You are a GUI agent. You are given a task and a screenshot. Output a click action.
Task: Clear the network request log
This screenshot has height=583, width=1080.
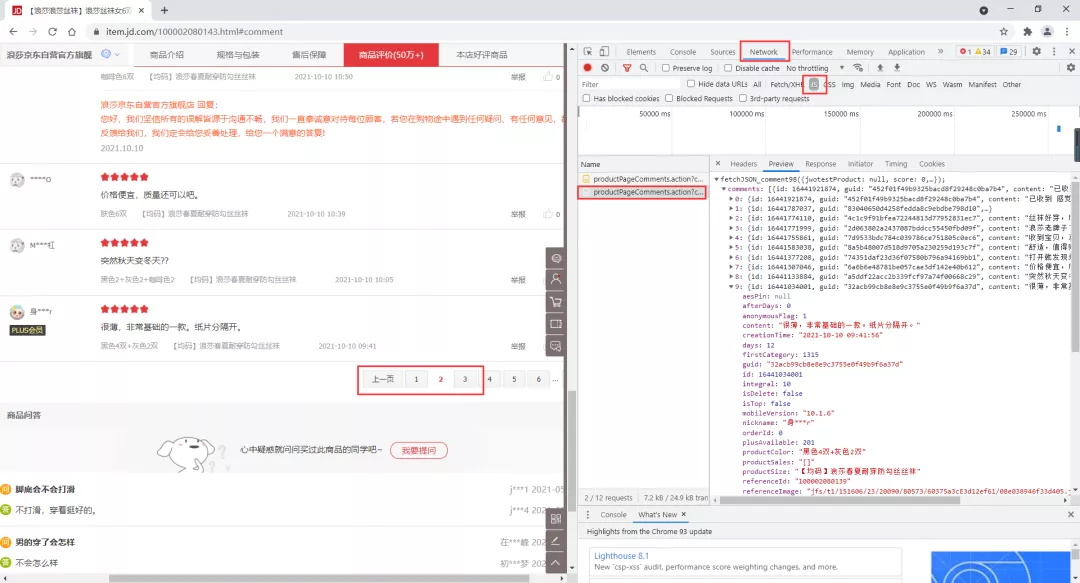603,68
